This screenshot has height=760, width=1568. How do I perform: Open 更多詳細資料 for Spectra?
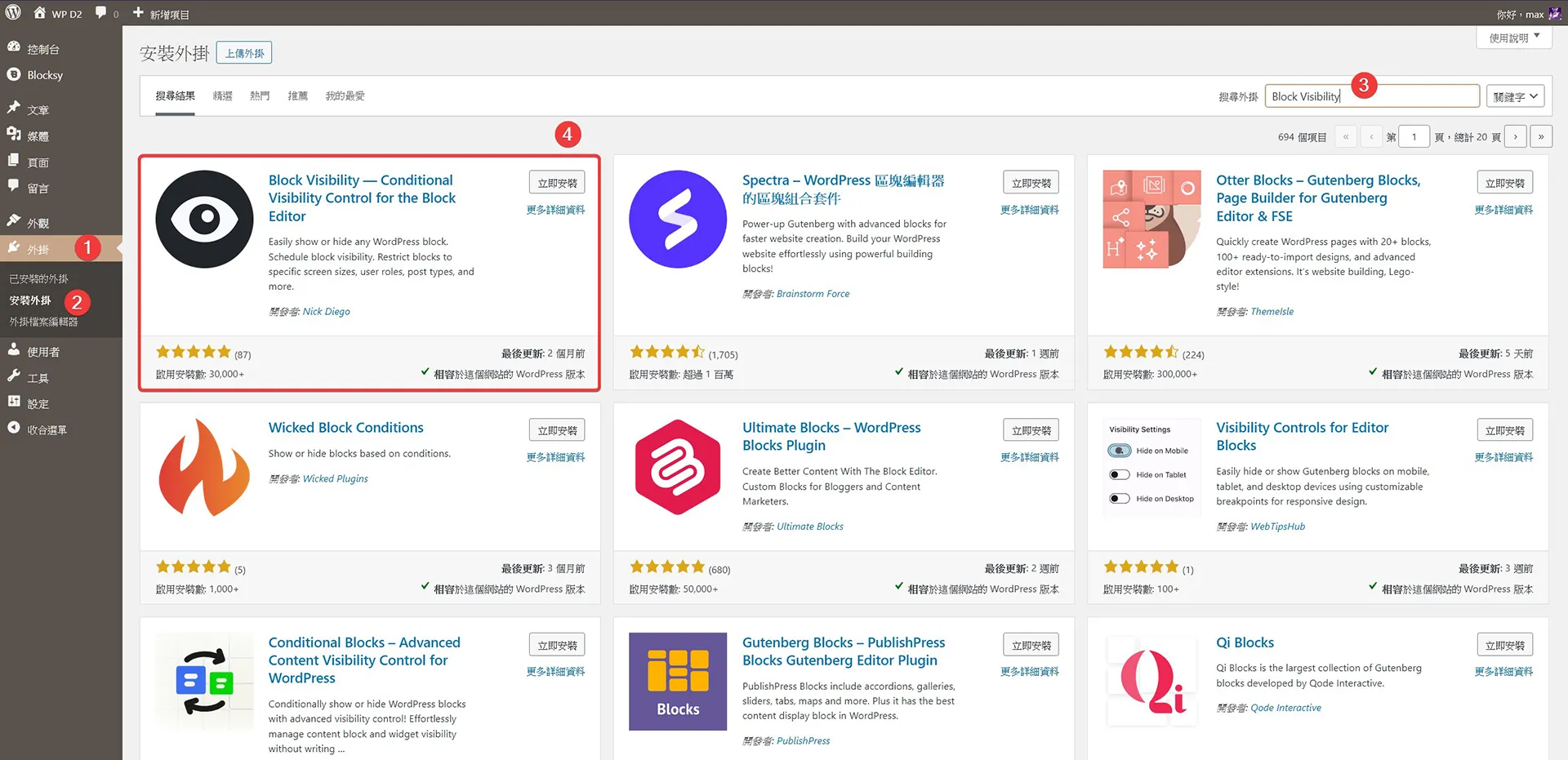click(x=1030, y=210)
